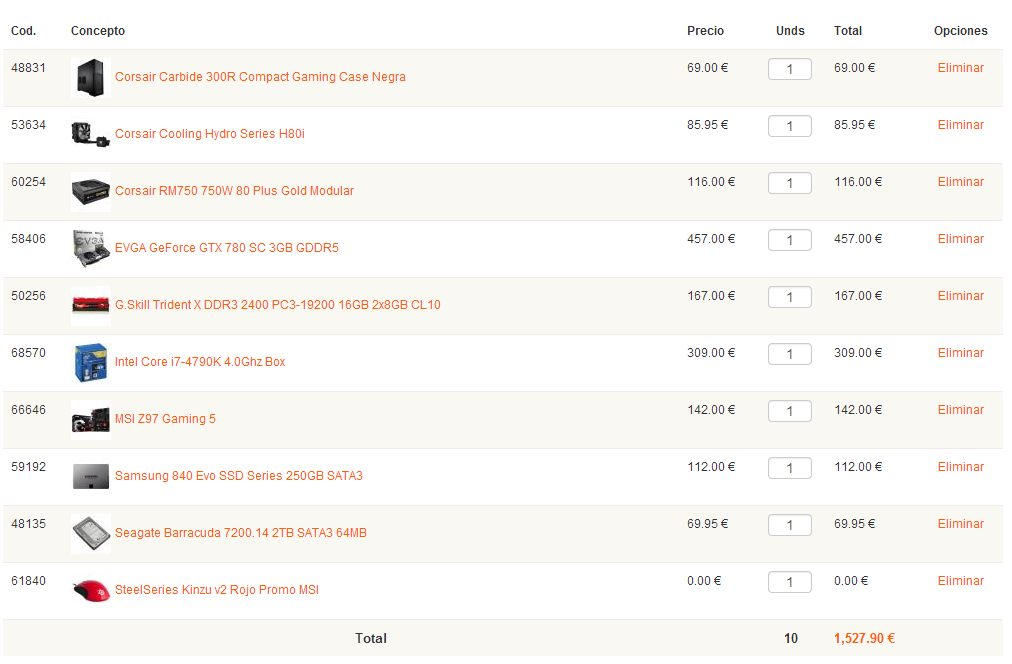Click the Corsair RM750 power supply image
The image size is (1012, 664).
click(91, 191)
